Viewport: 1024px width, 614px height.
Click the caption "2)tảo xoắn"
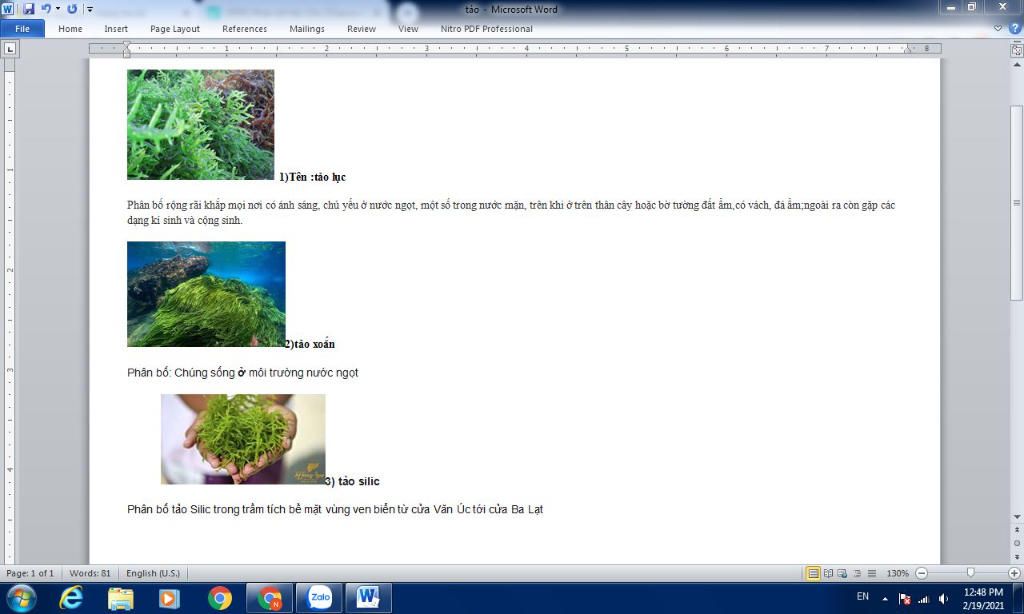[x=310, y=344]
